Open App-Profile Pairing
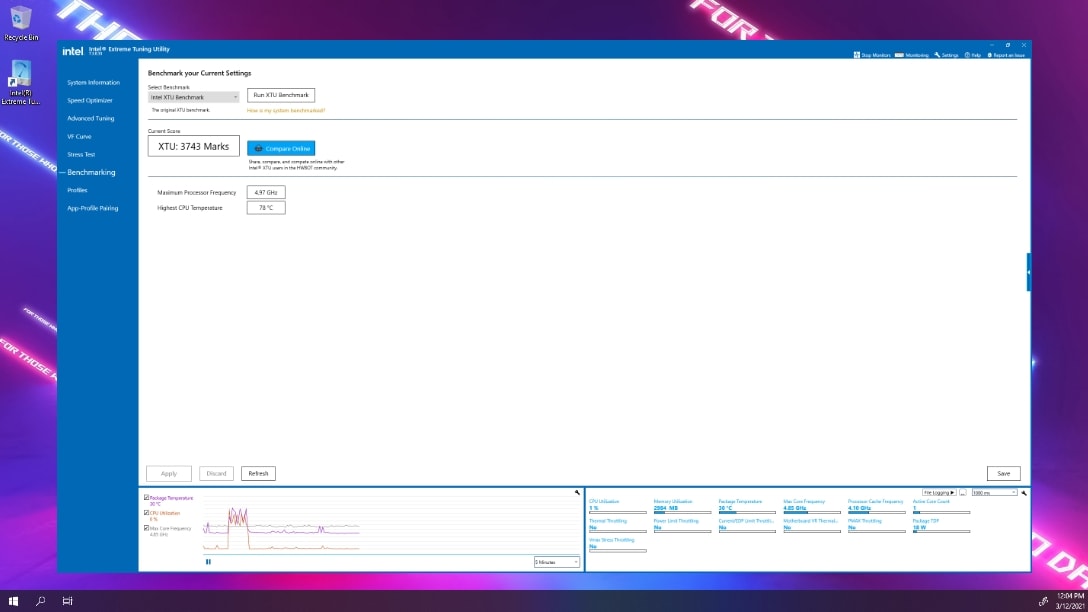Image resolution: width=1088 pixels, height=612 pixels. [92, 208]
